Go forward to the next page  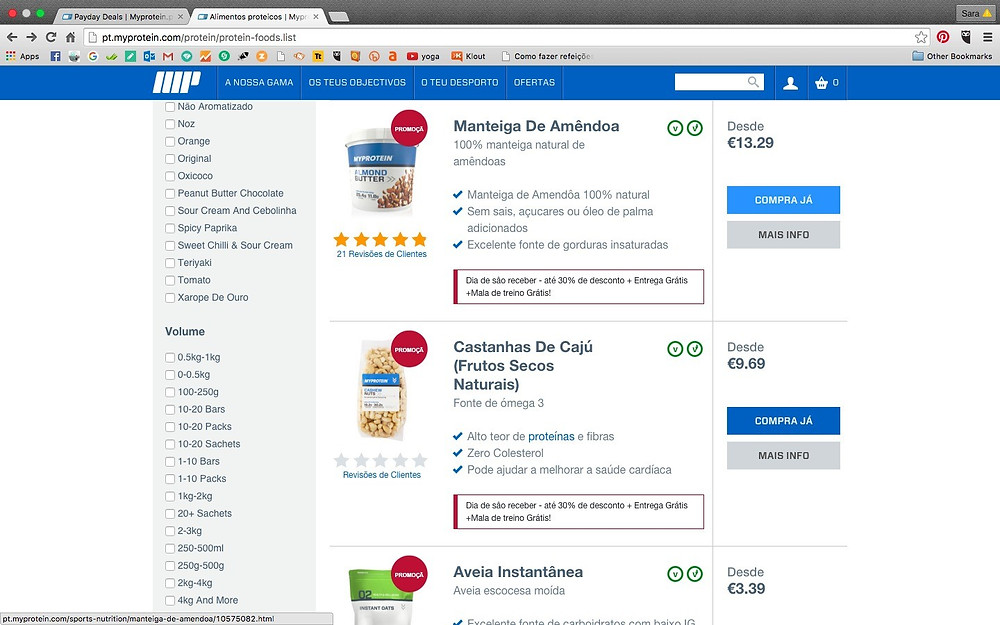[x=31, y=37]
